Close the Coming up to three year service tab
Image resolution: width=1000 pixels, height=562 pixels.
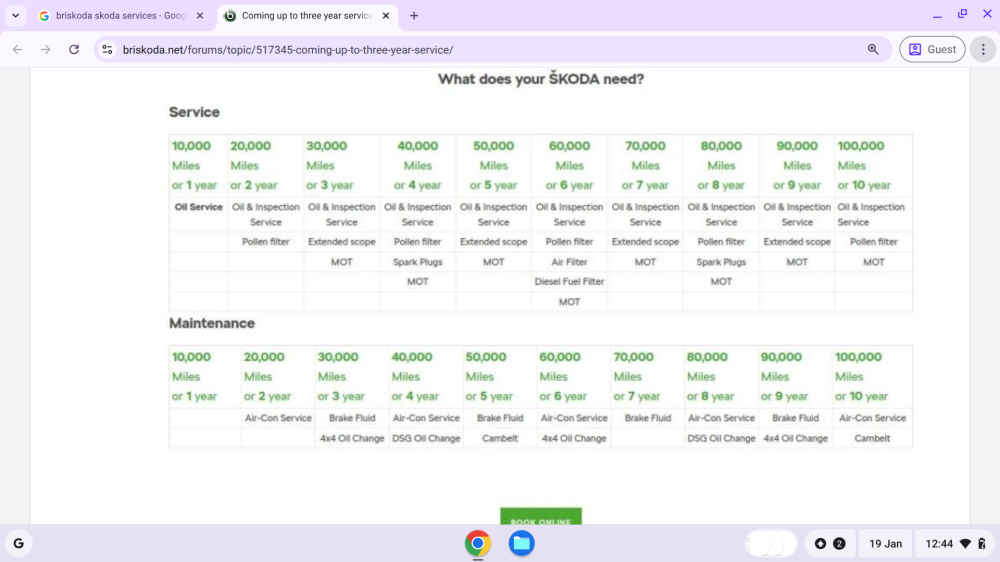pyautogui.click(x=386, y=16)
